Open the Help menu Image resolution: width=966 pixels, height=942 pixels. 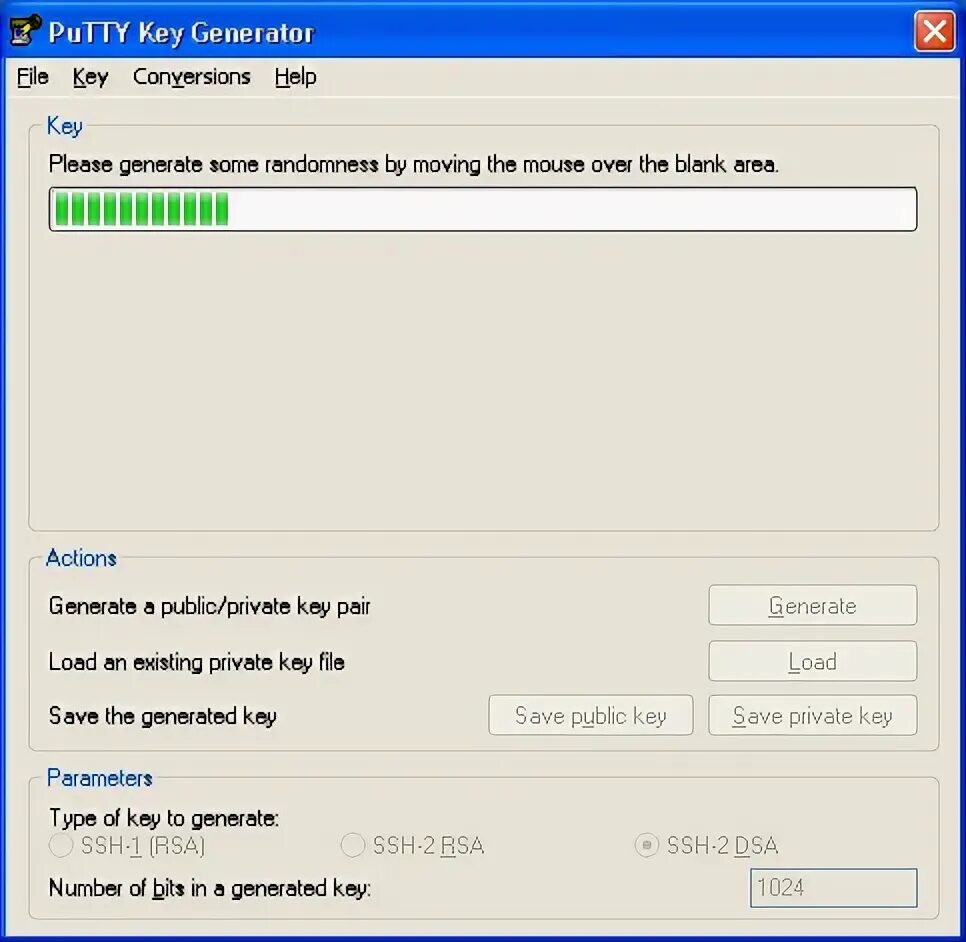point(295,77)
